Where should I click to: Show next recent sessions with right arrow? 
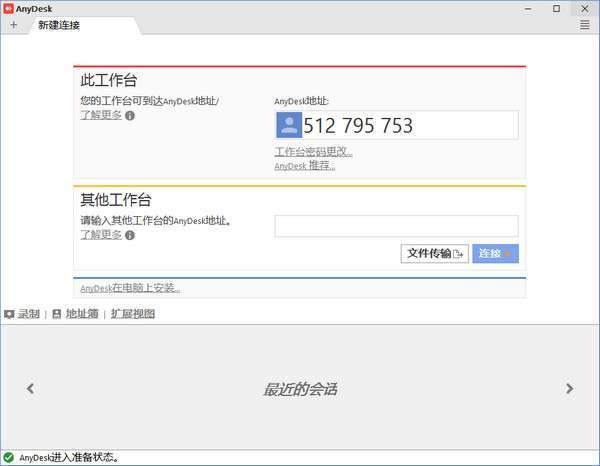coord(569,389)
